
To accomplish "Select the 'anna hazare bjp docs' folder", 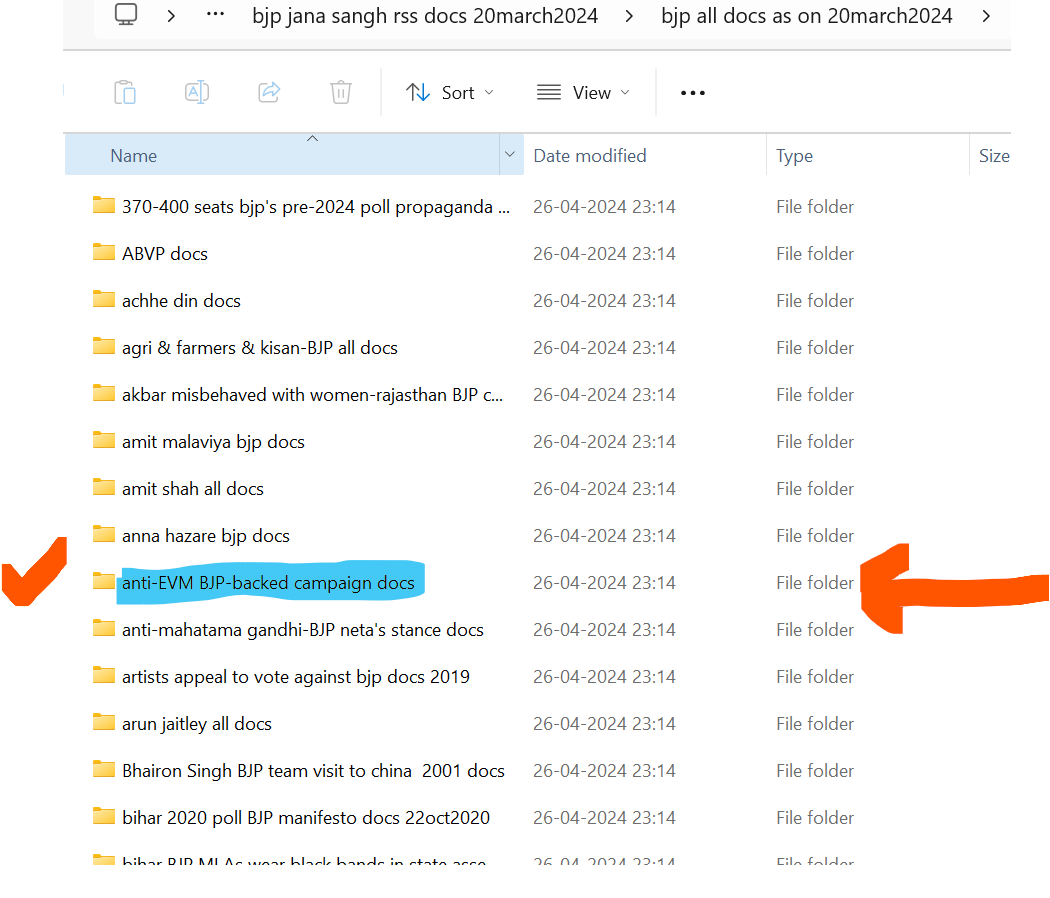I will (206, 536).
